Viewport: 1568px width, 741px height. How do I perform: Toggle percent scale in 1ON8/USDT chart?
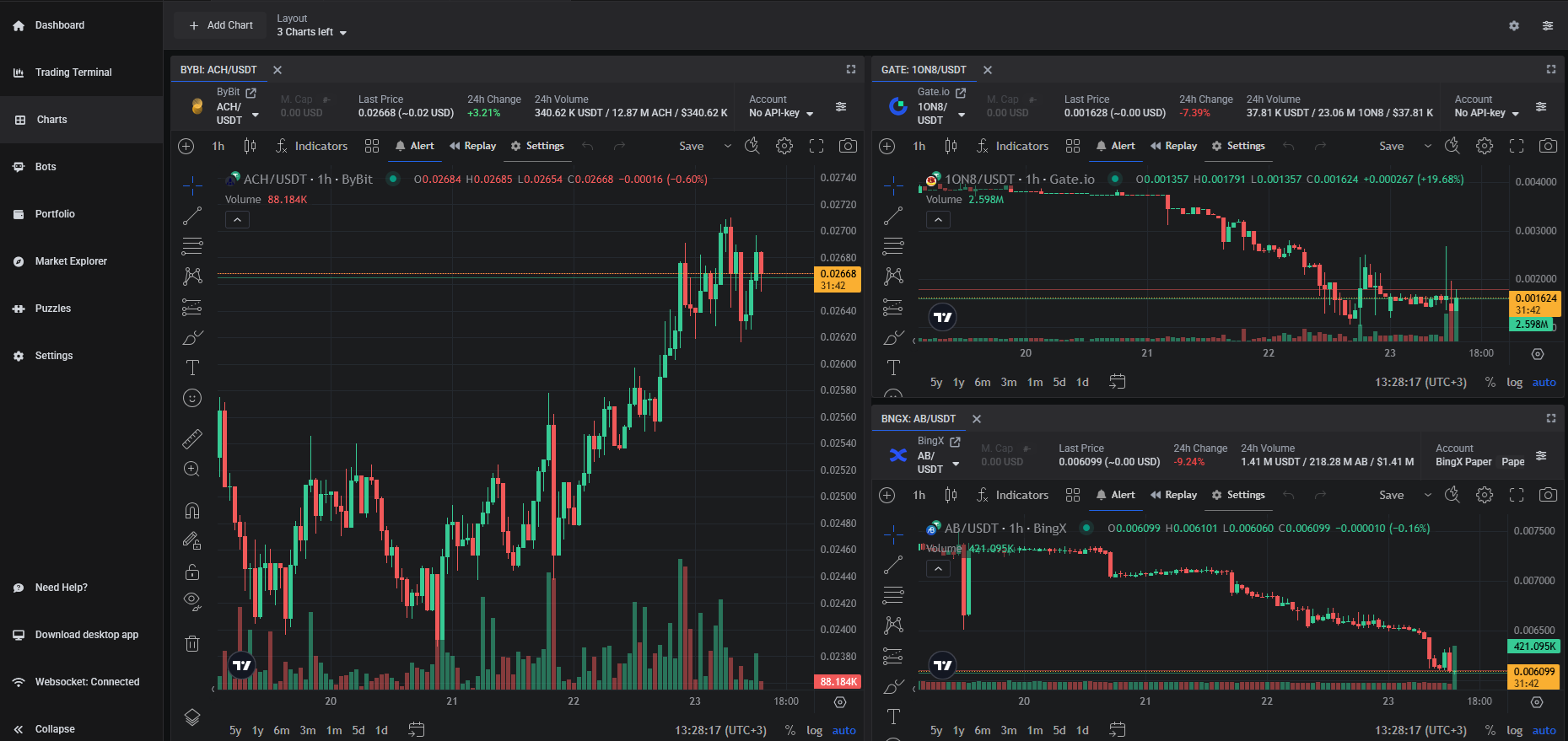[x=1490, y=382]
